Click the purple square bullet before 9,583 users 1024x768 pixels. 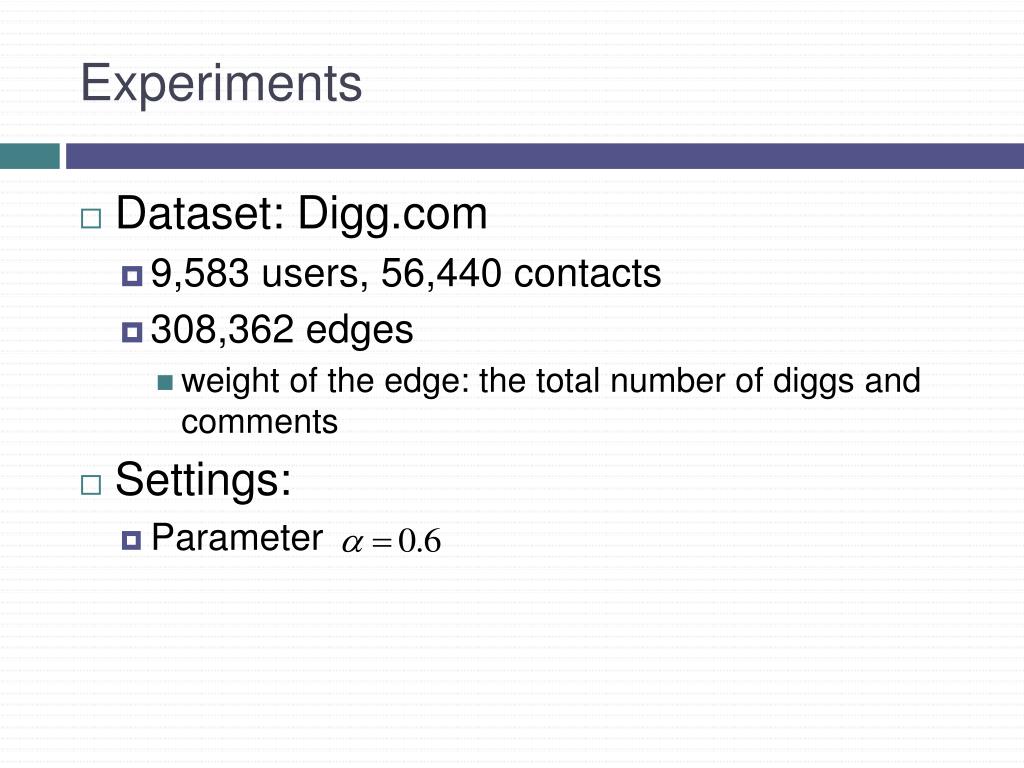pos(132,276)
